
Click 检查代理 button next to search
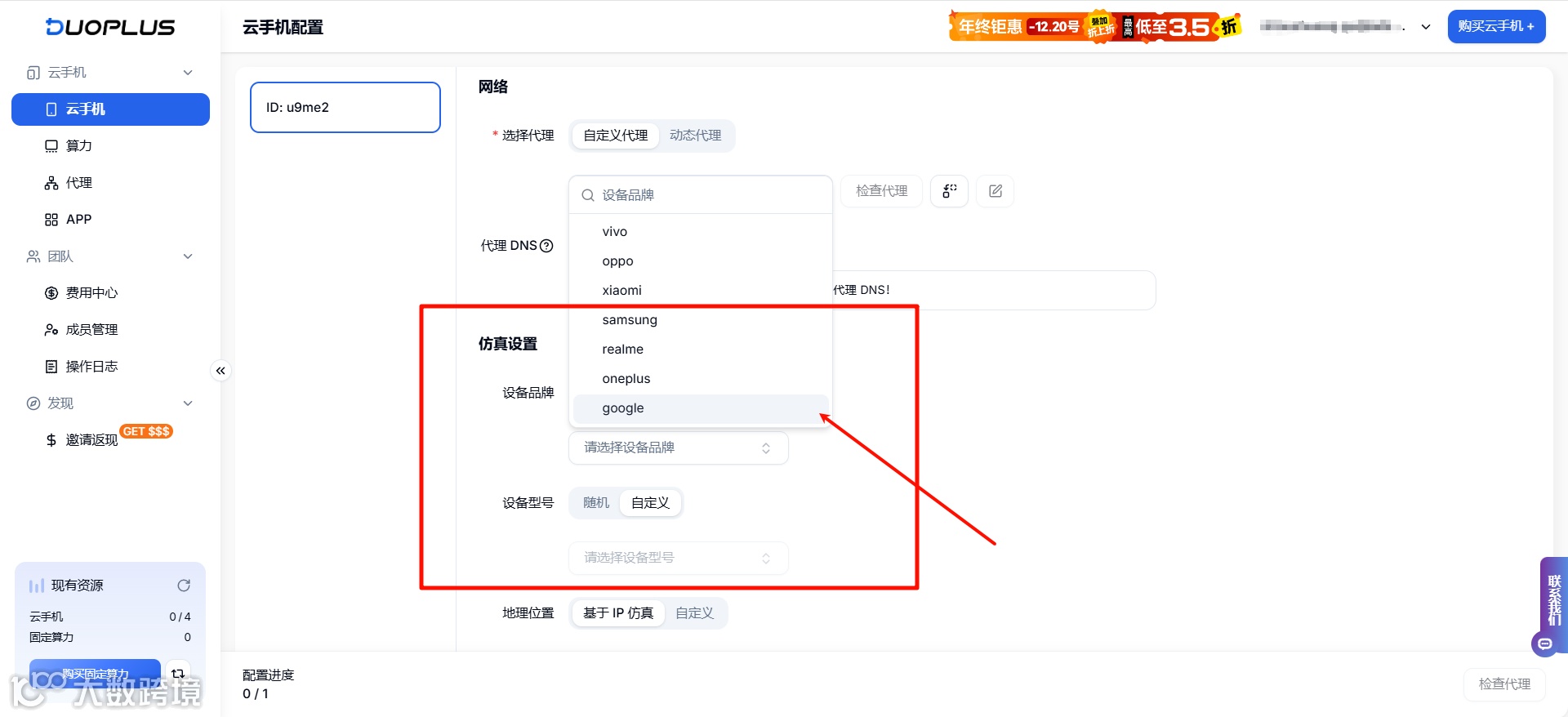(x=881, y=191)
